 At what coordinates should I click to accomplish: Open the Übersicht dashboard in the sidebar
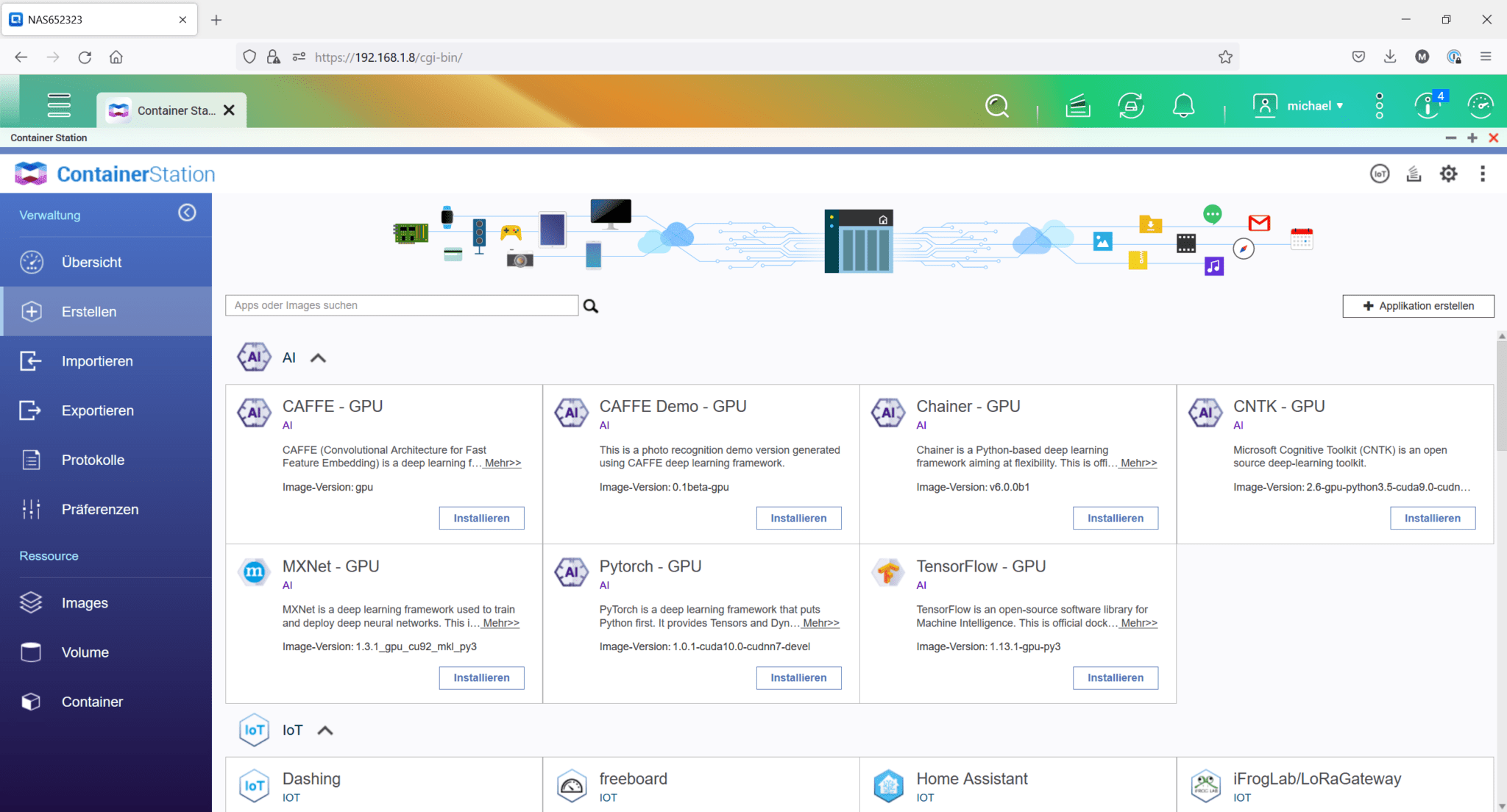point(93,262)
